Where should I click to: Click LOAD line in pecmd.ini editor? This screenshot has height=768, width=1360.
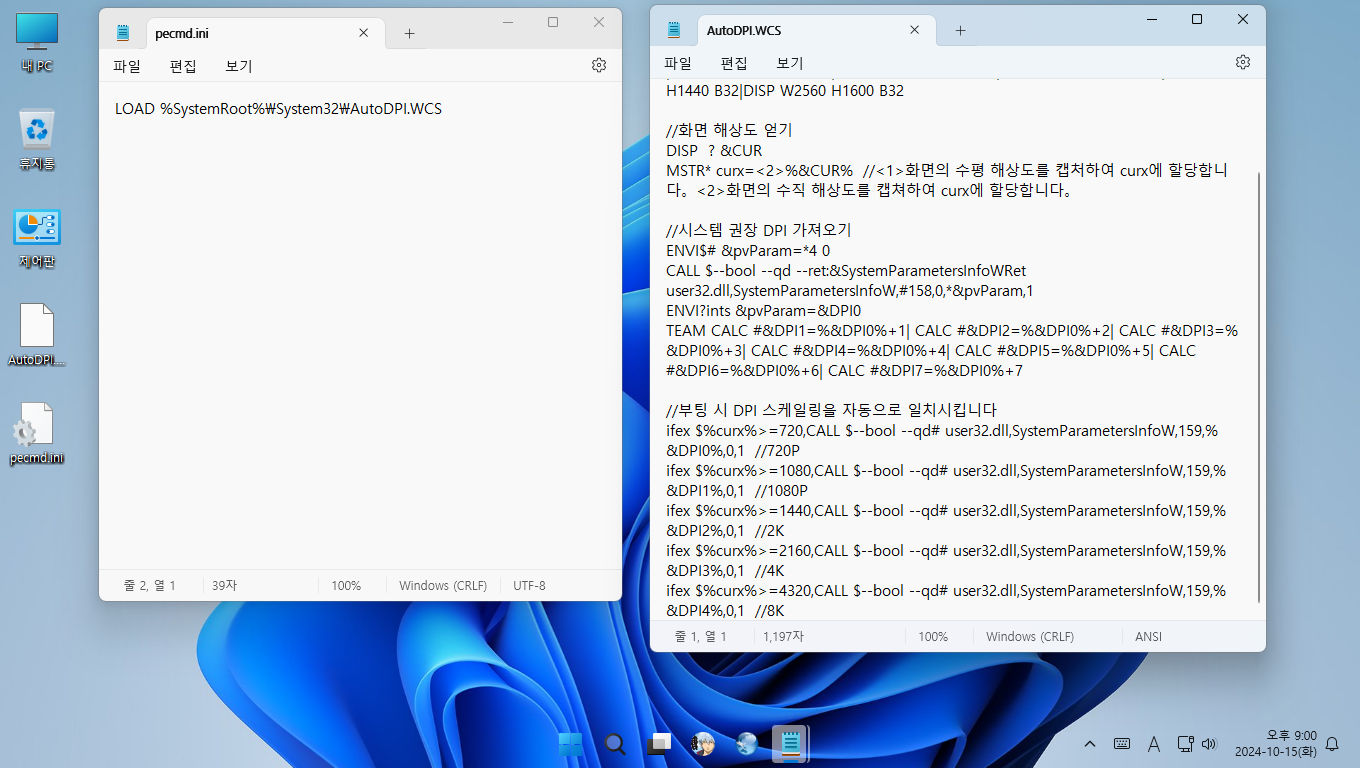[x=278, y=109]
